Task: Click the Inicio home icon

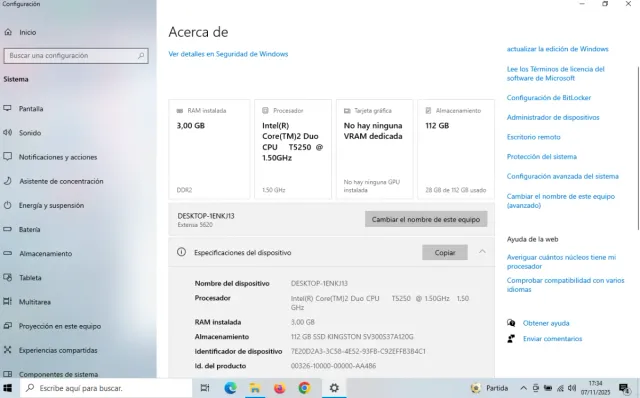Action: 8,32
